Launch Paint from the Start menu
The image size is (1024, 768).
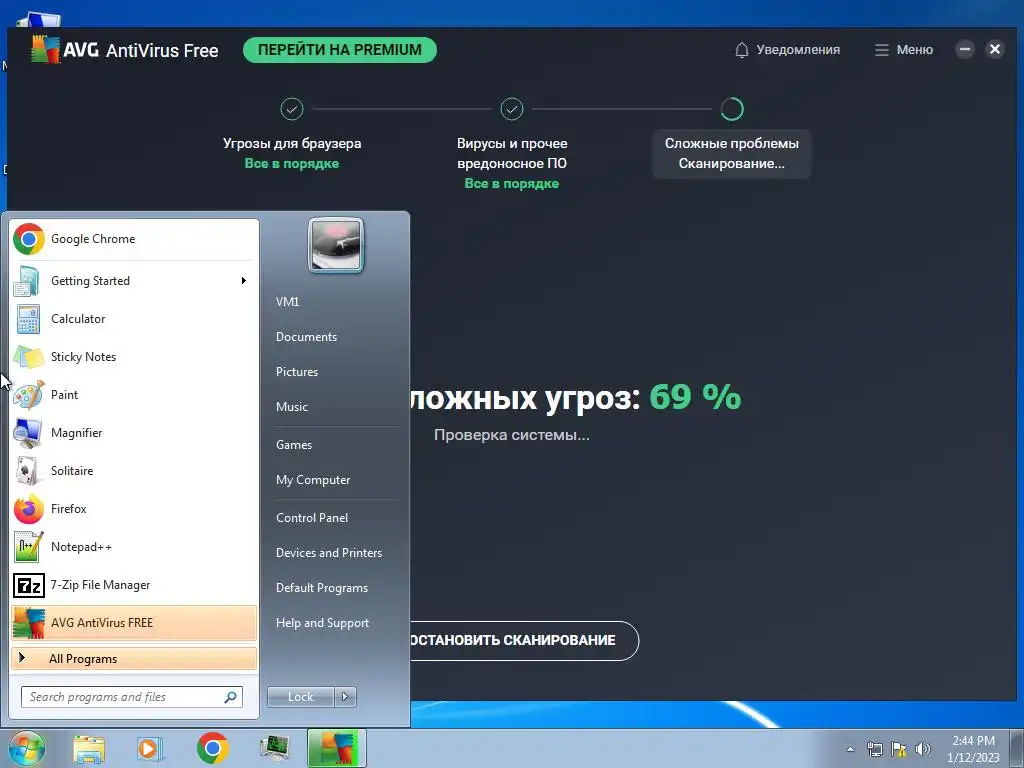134,394
